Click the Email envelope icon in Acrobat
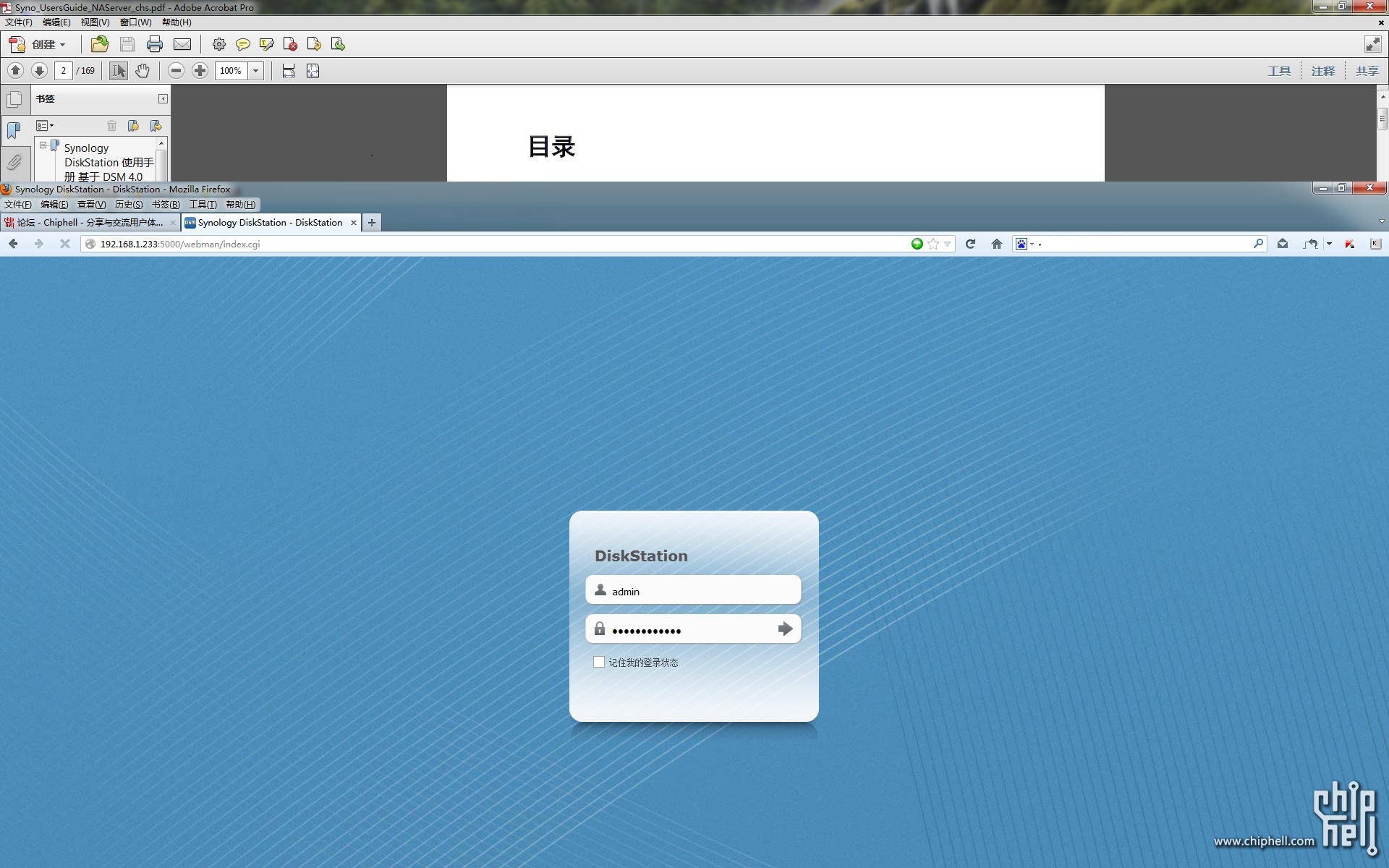 tap(182, 44)
